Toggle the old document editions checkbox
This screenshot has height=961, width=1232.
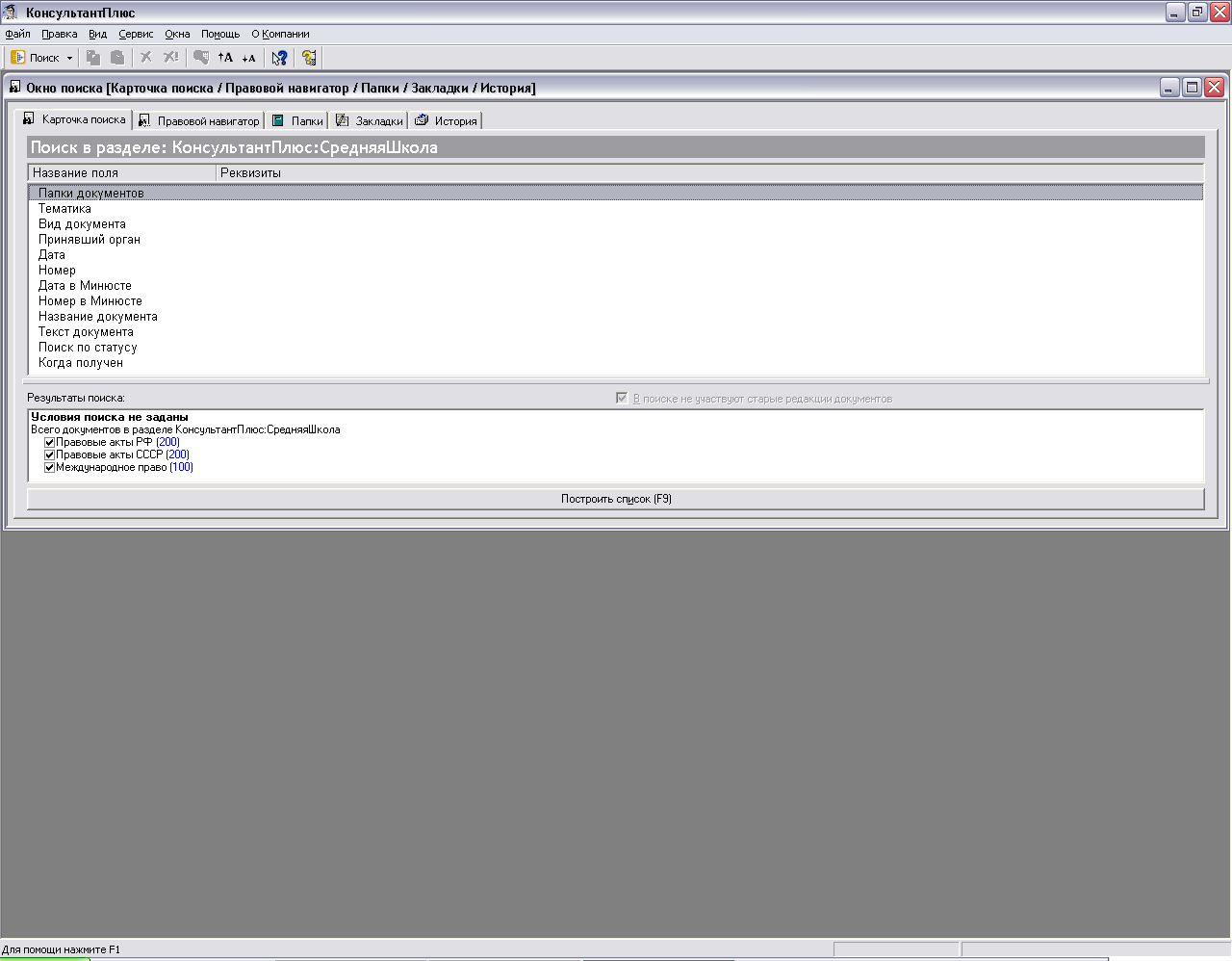coord(622,398)
